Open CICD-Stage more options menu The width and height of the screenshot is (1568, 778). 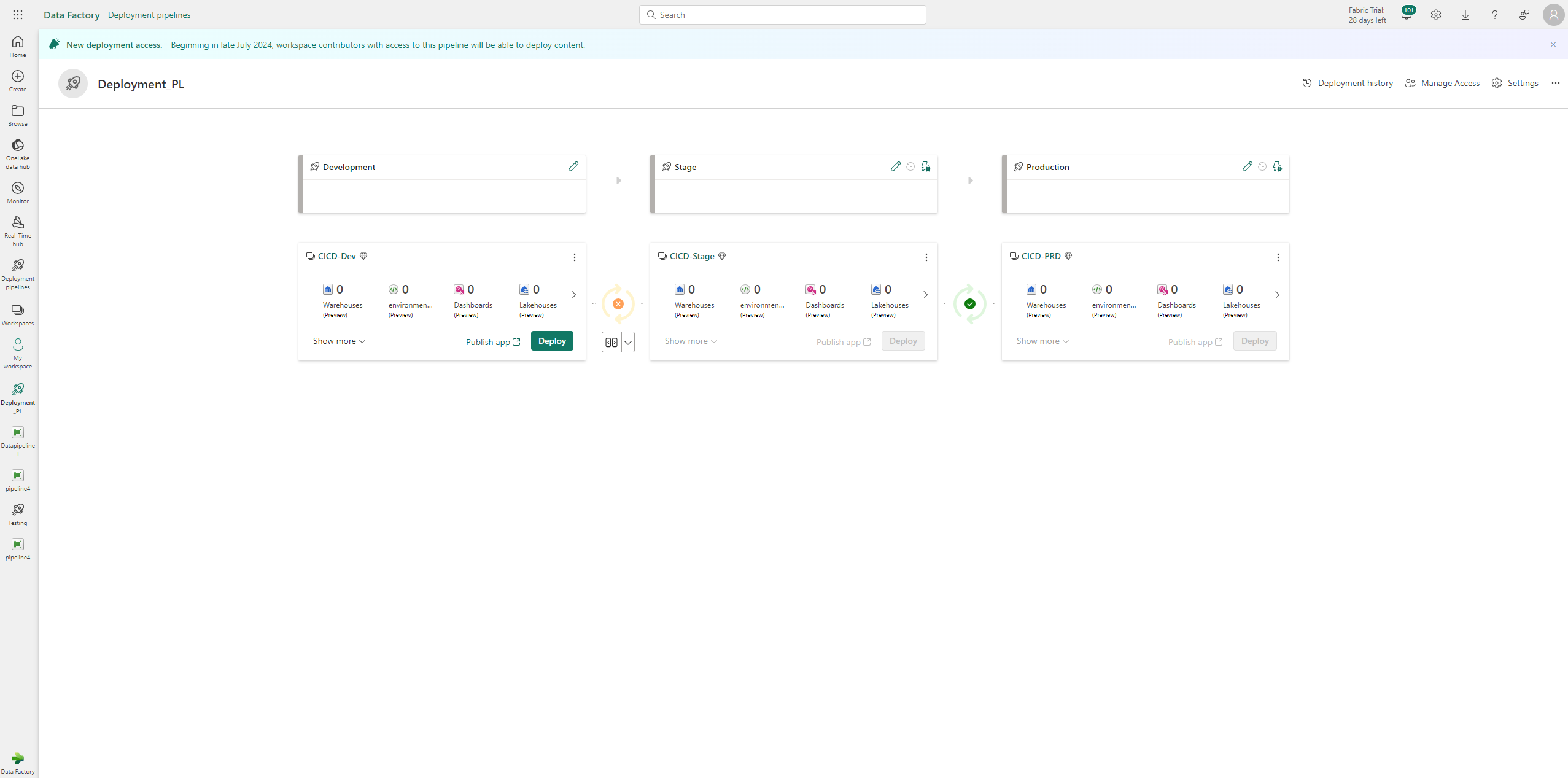(x=926, y=257)
